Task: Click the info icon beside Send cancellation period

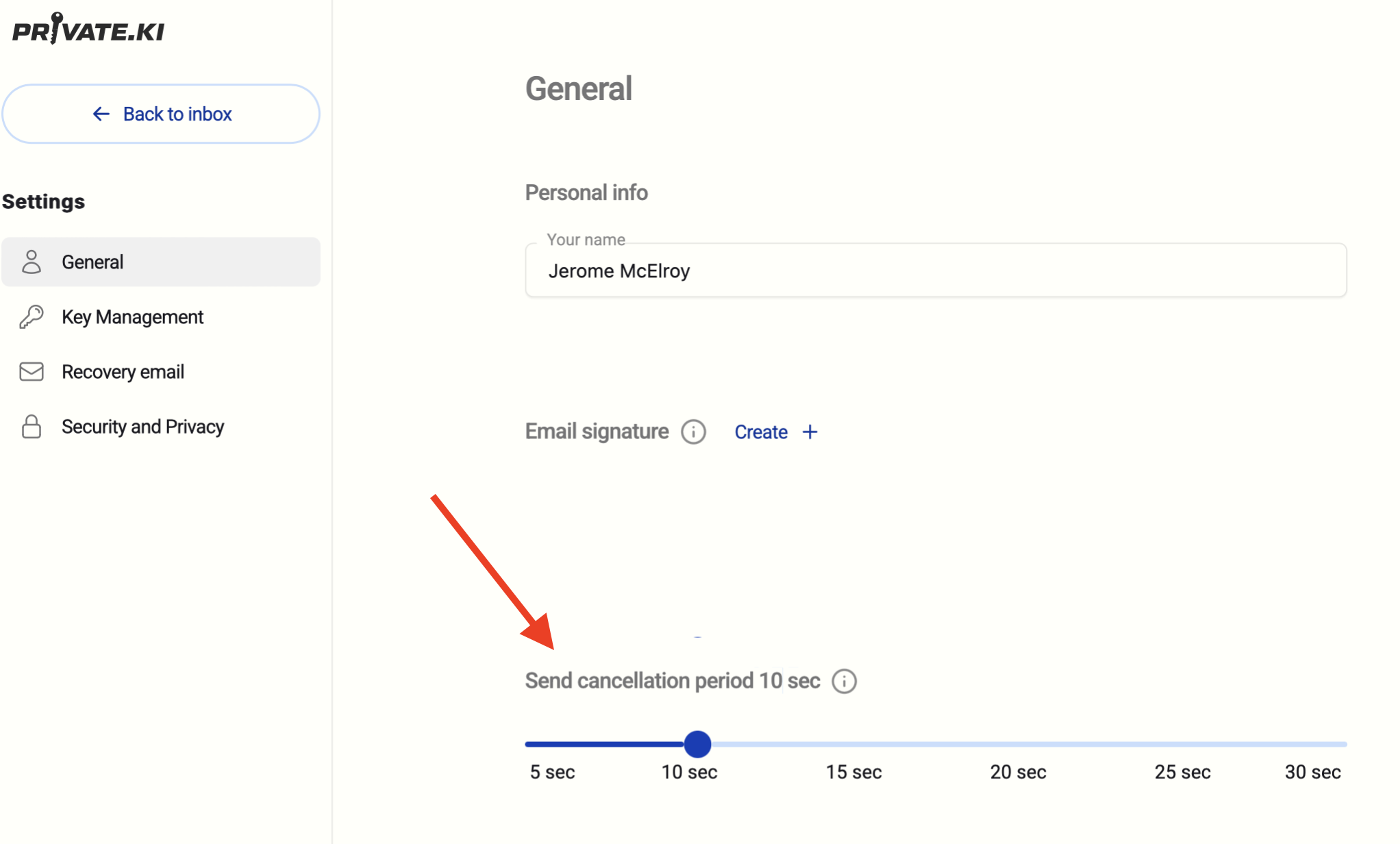Action: [x=844, y=681]
